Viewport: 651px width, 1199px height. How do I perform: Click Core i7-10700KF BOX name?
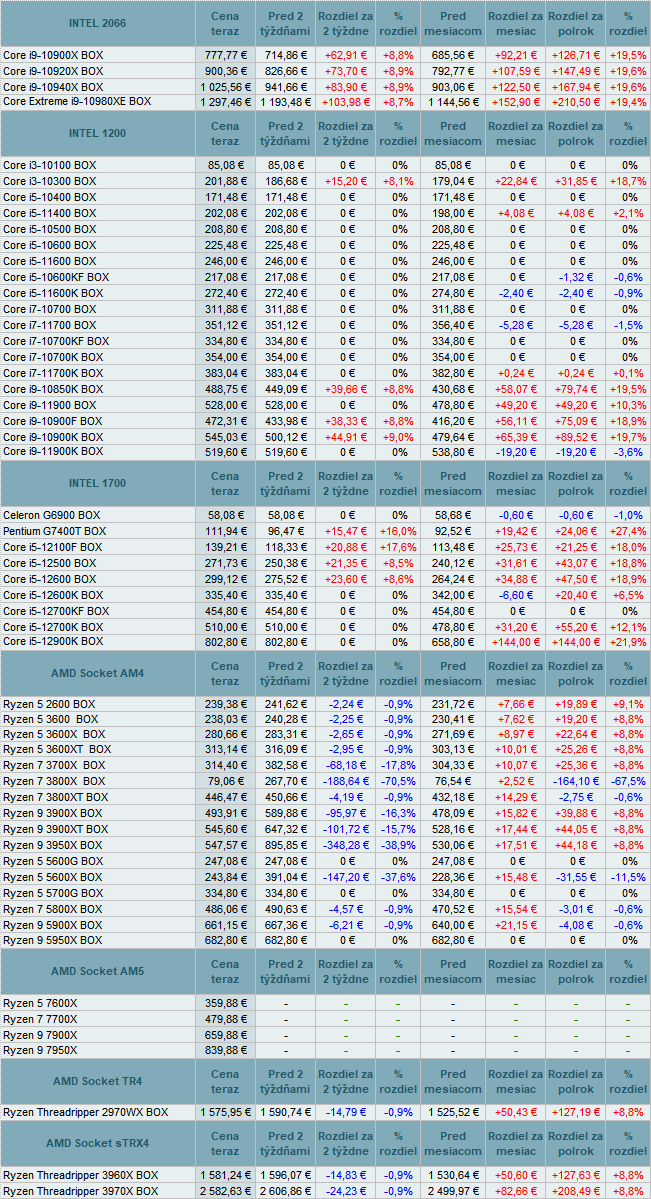click(56, 341)
